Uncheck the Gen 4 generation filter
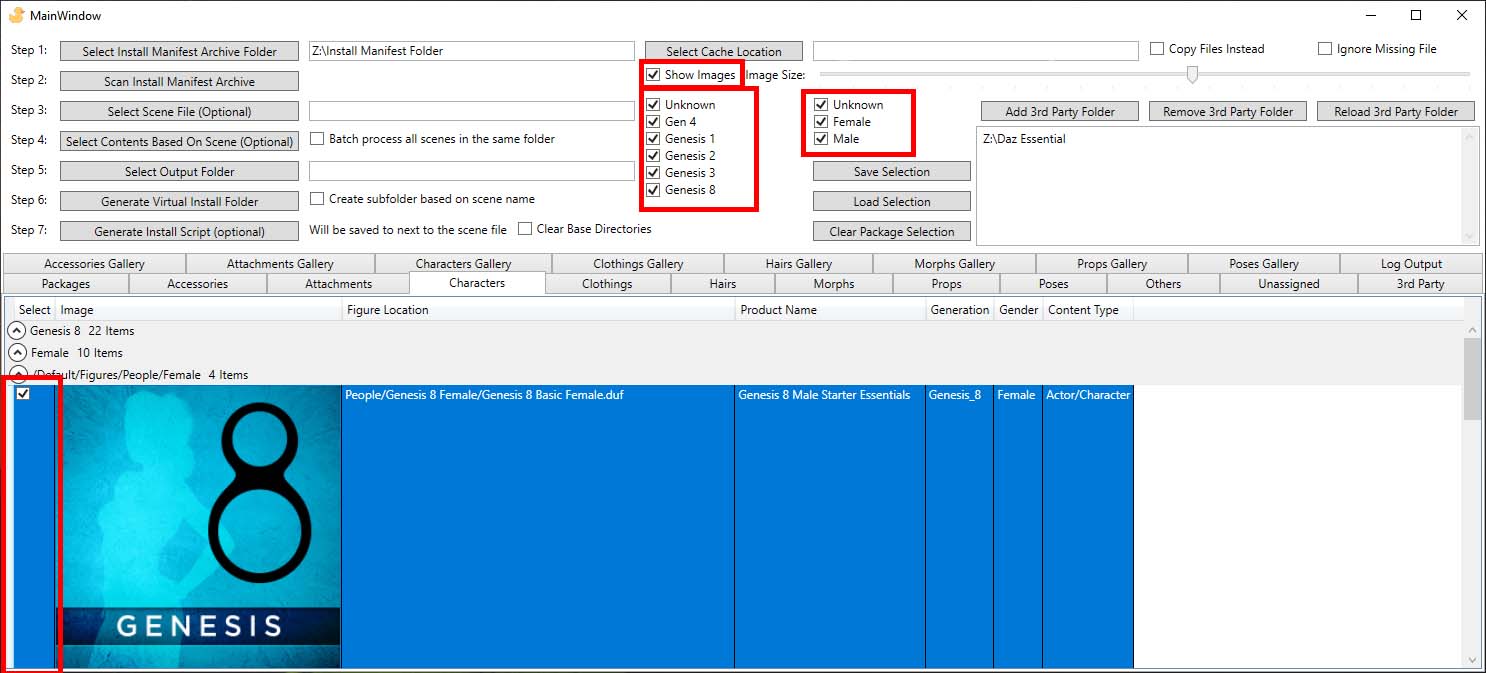The width and height of the screenshot is (1486, 673). pyautogui.click(x=653, y=122)
